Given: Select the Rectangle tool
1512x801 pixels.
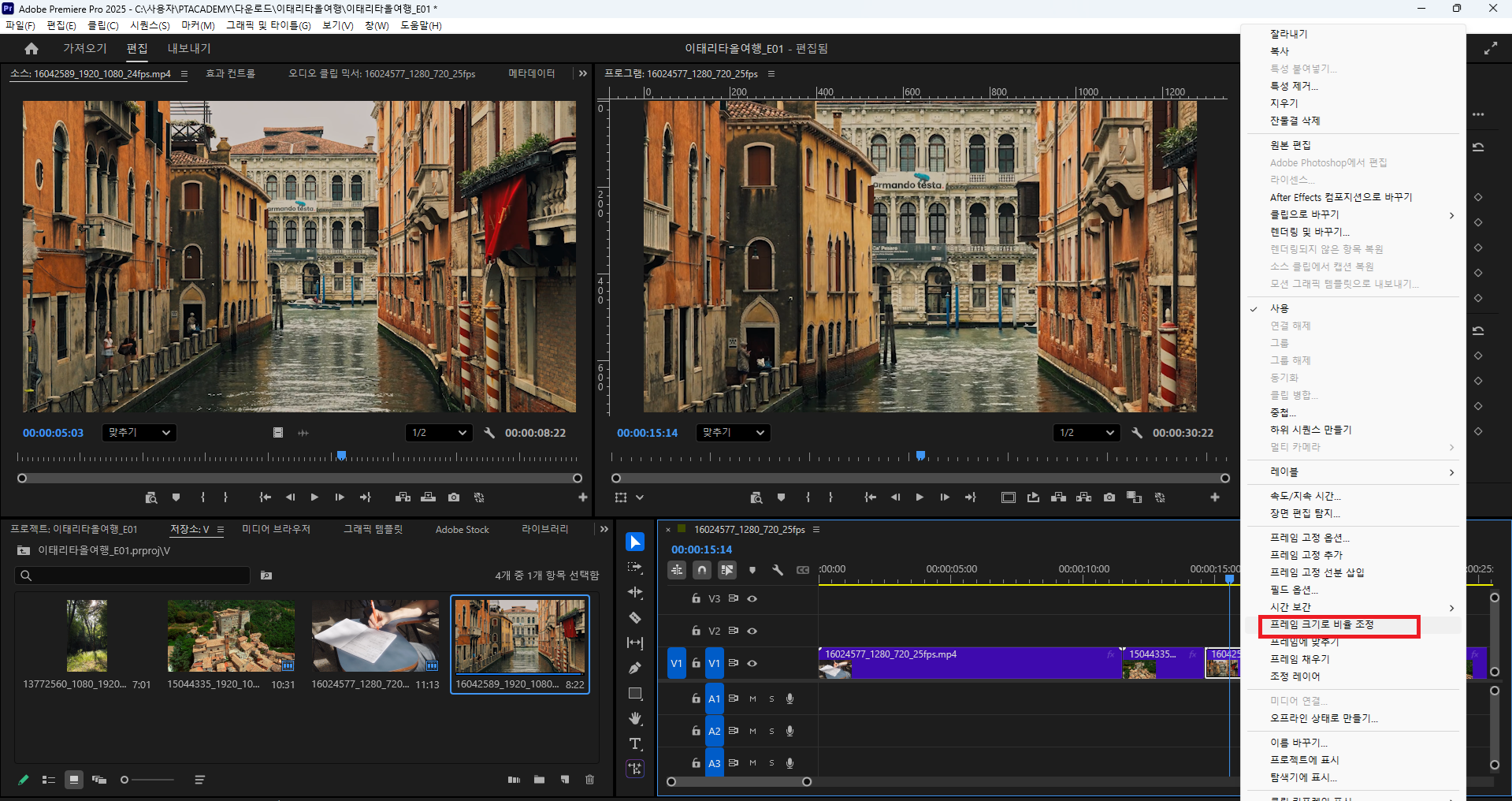Looking at the screenshot, I should pyautogui.click(x=635, y=694).
